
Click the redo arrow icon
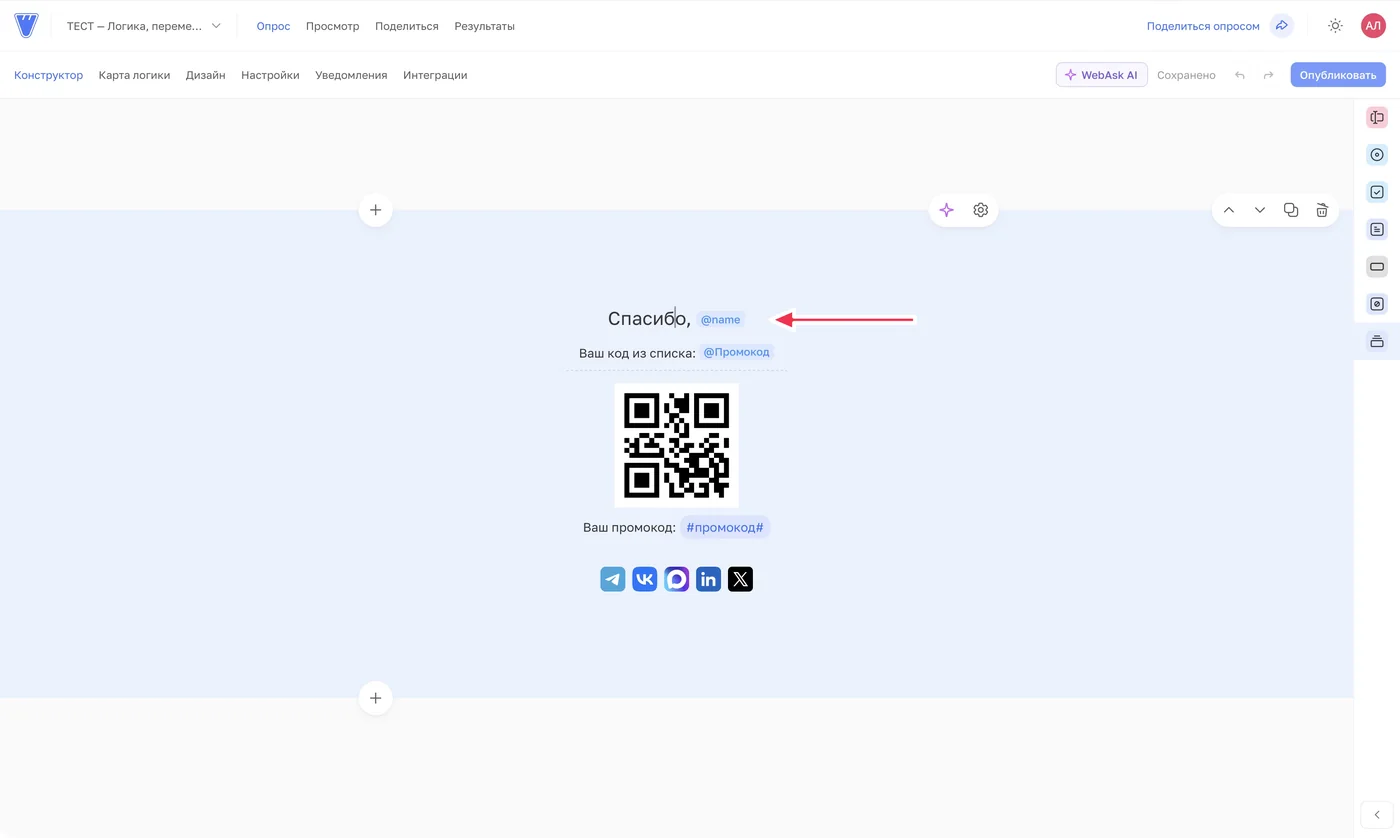(x=1269, y=75)
